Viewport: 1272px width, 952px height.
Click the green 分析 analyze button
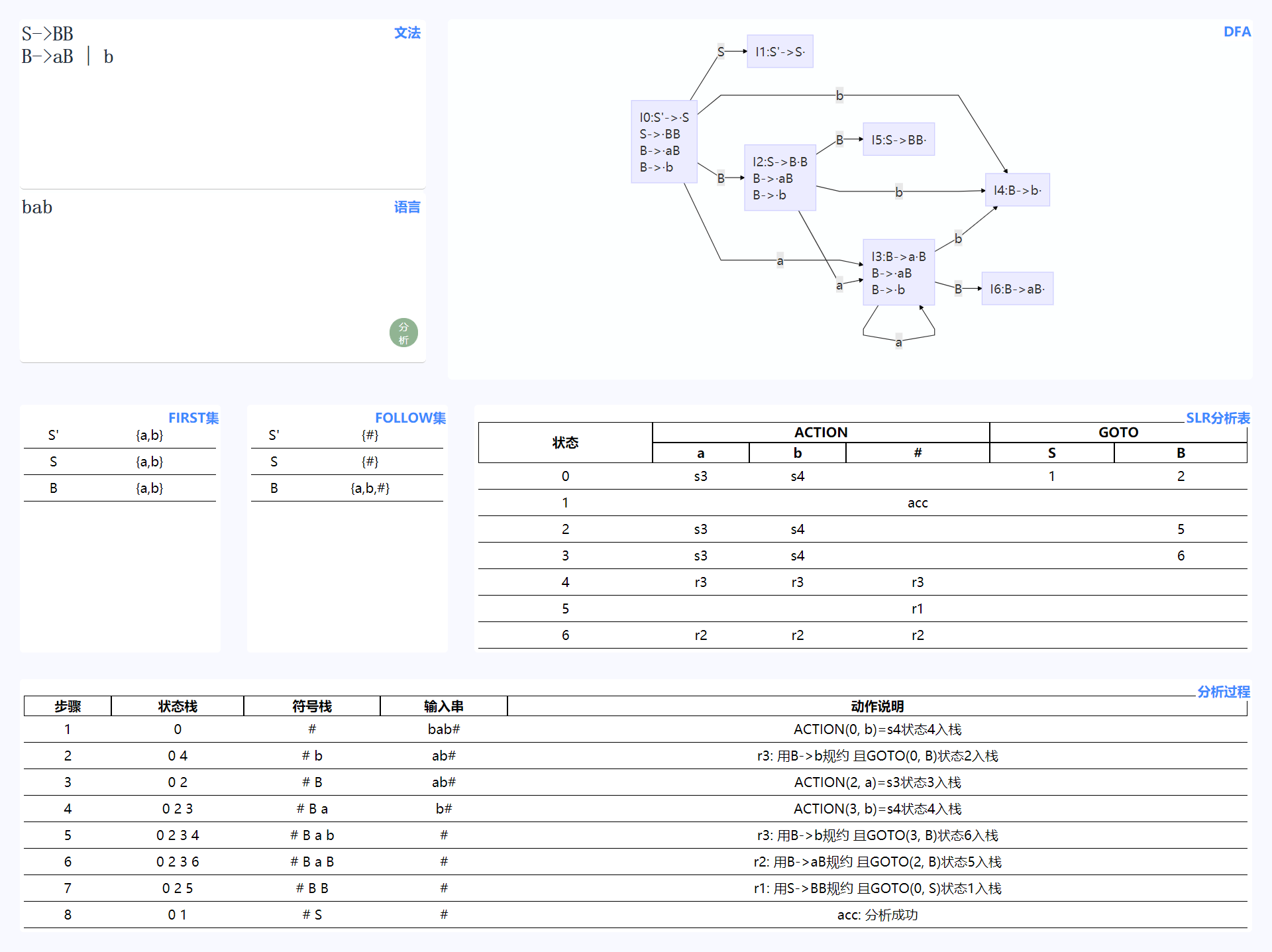403,333
